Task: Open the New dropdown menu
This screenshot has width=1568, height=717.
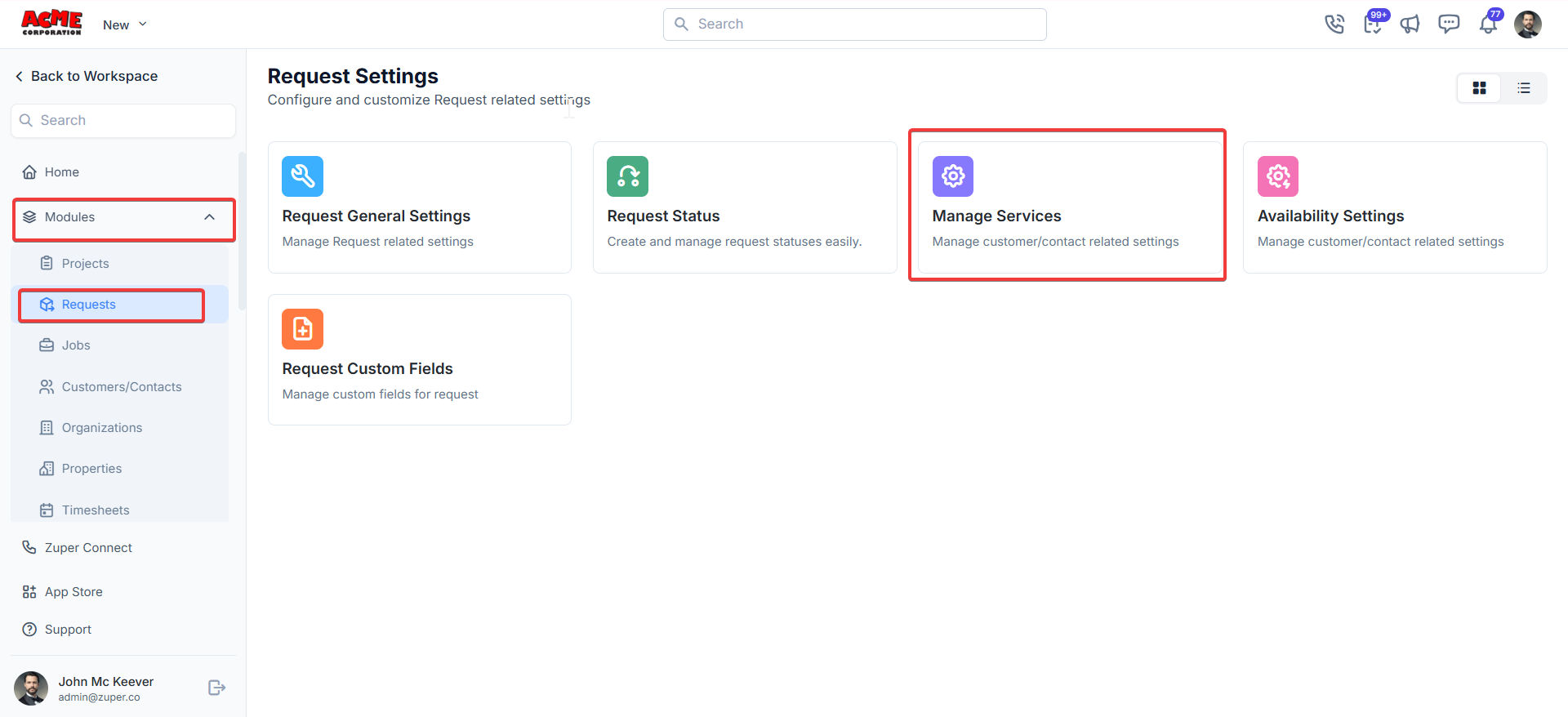Action: pyautogui.click(x=125, y=24)
